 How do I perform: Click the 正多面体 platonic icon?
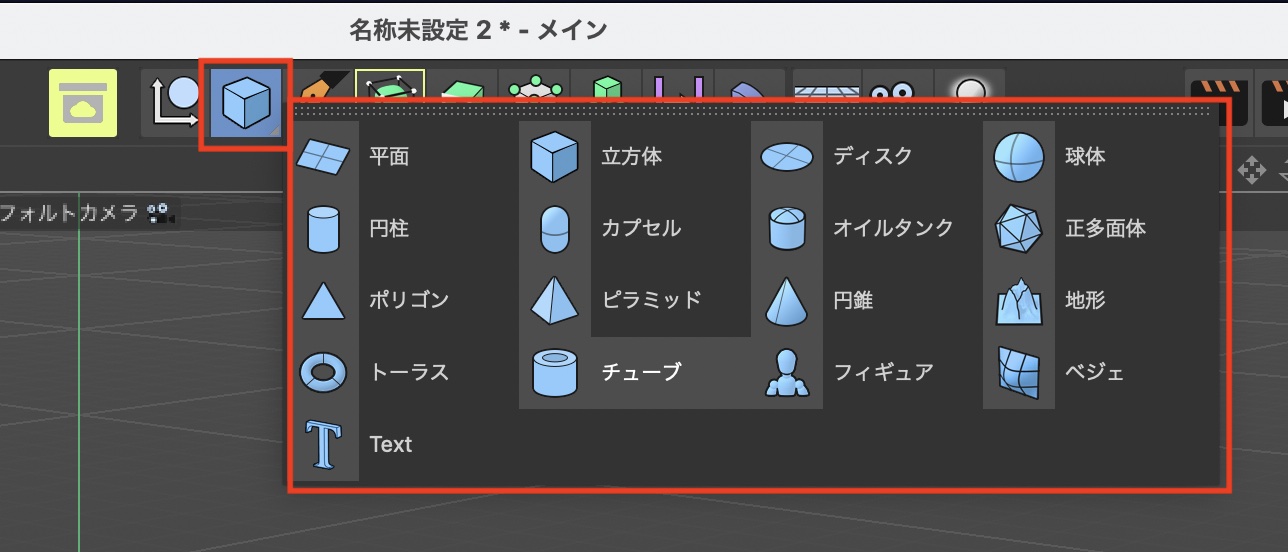pos(1018,229)
